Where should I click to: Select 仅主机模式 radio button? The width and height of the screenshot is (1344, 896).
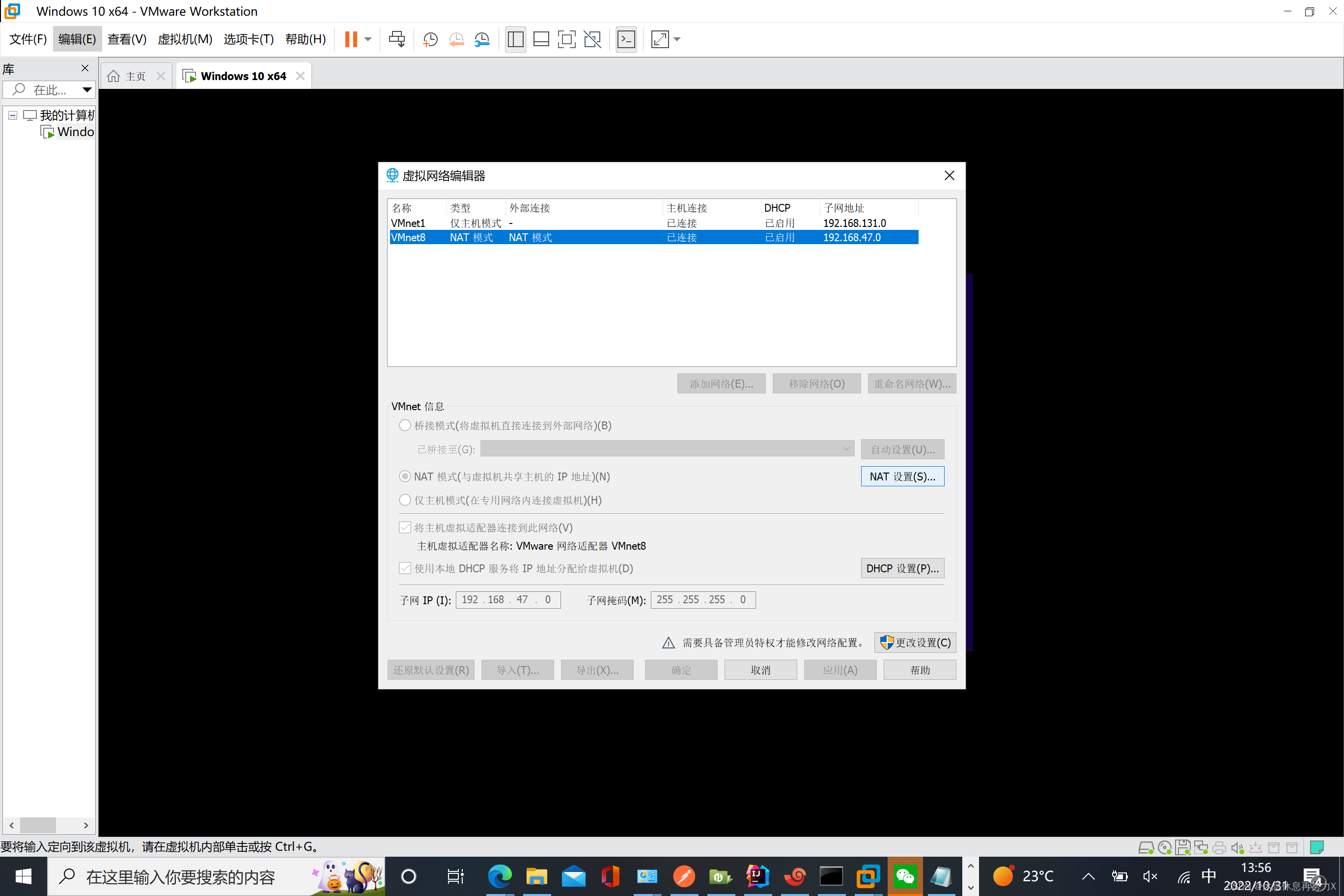[x=405, y=500]
